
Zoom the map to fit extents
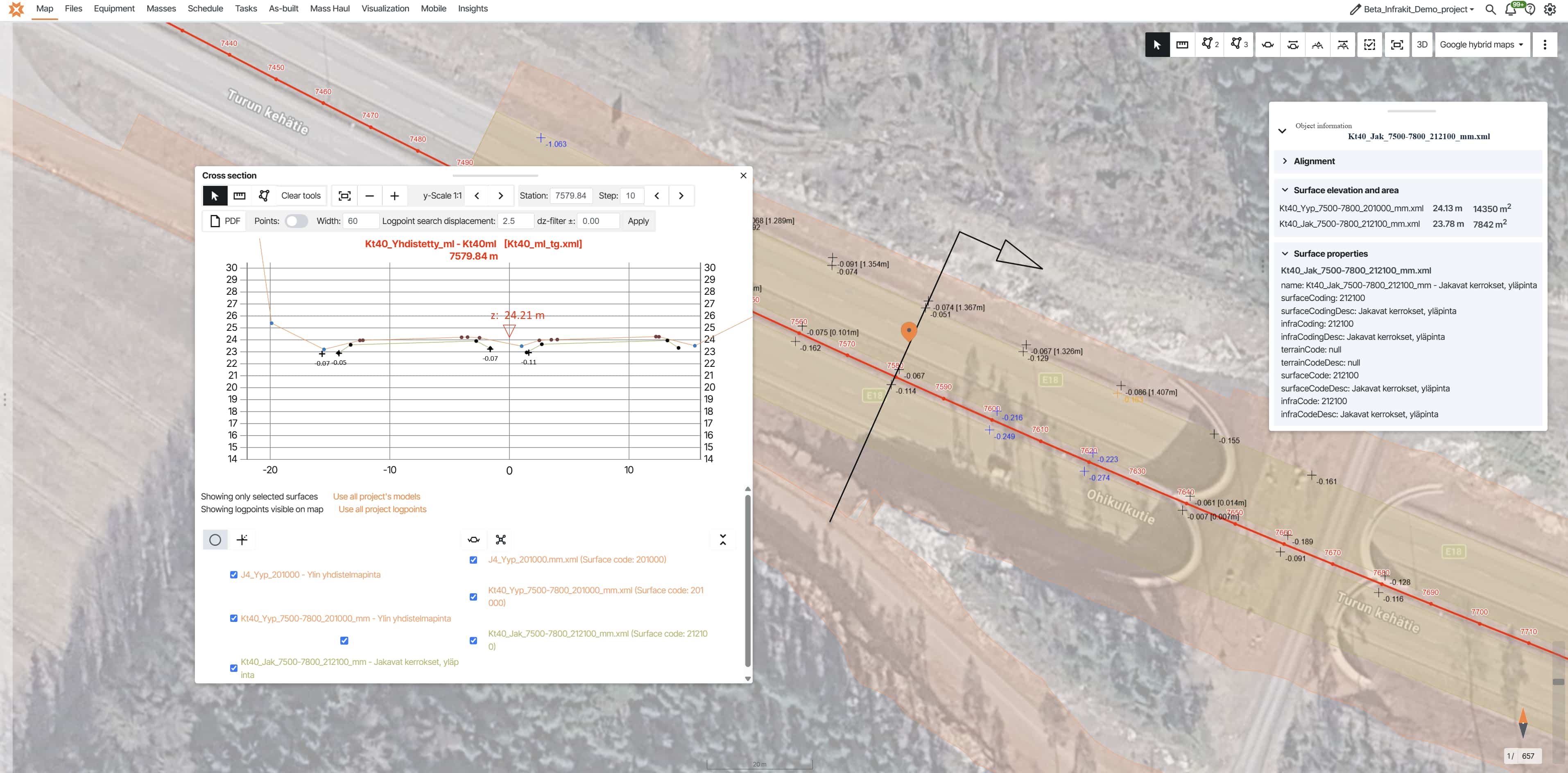(x=1397, y=45)
